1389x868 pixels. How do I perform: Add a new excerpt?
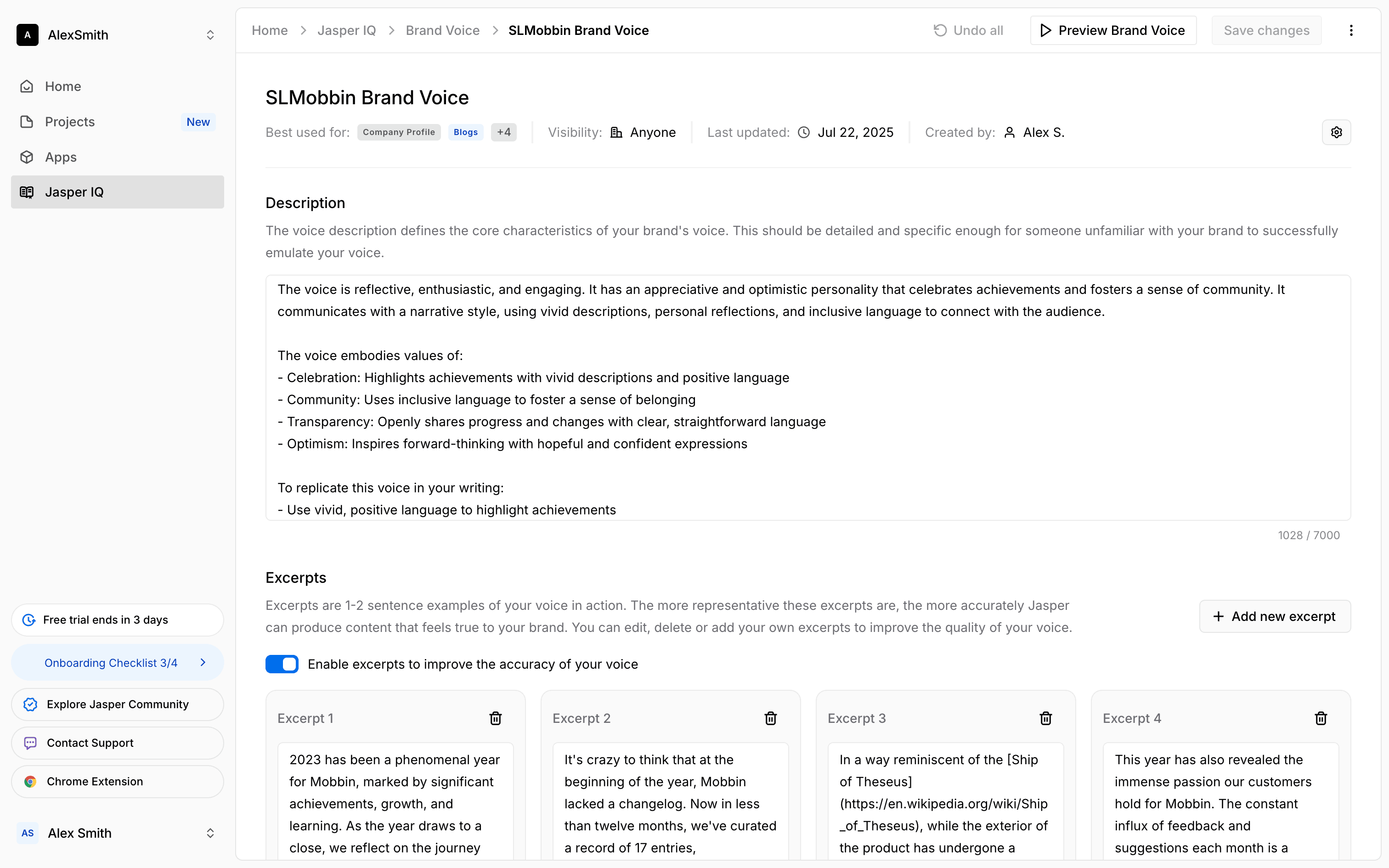(x=1274, y=616)
